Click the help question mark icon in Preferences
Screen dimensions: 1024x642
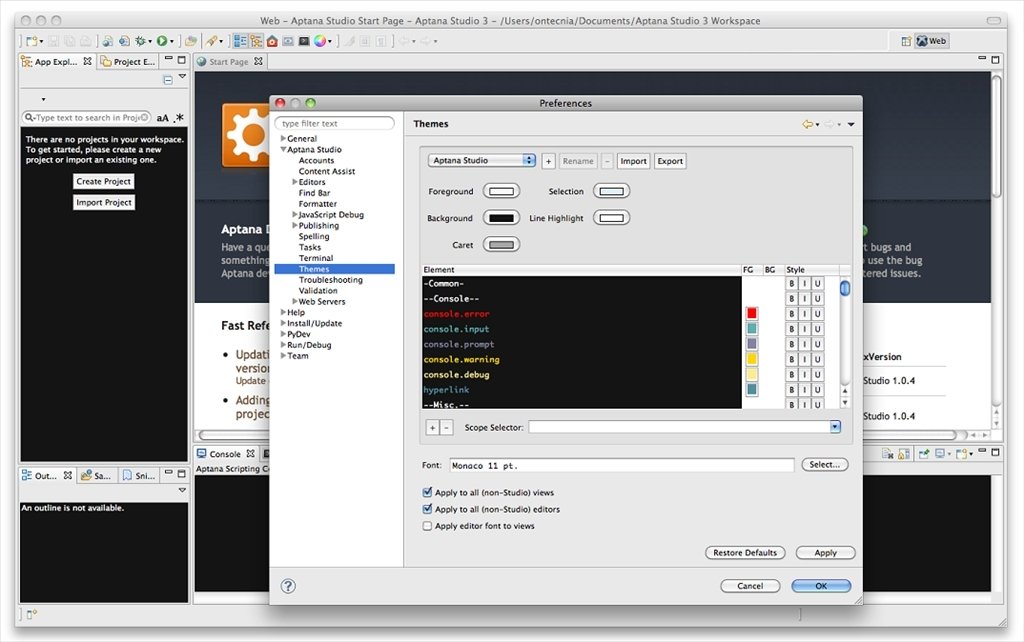[288, 586]
